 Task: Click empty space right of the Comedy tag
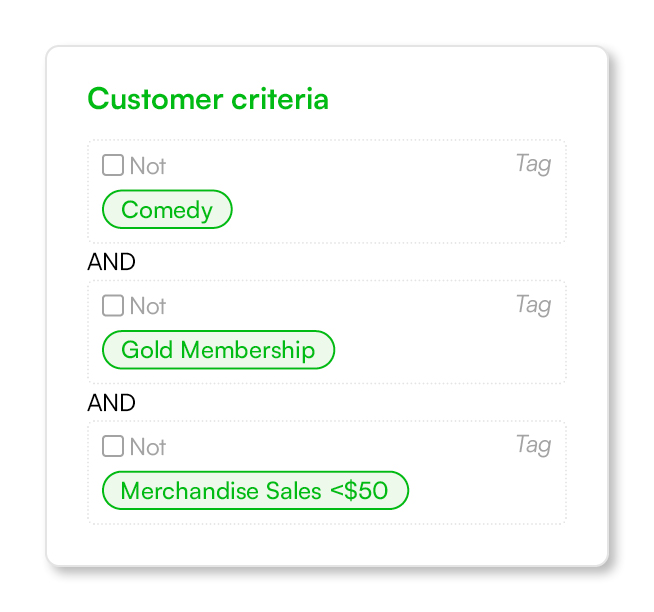click(396, 209)
